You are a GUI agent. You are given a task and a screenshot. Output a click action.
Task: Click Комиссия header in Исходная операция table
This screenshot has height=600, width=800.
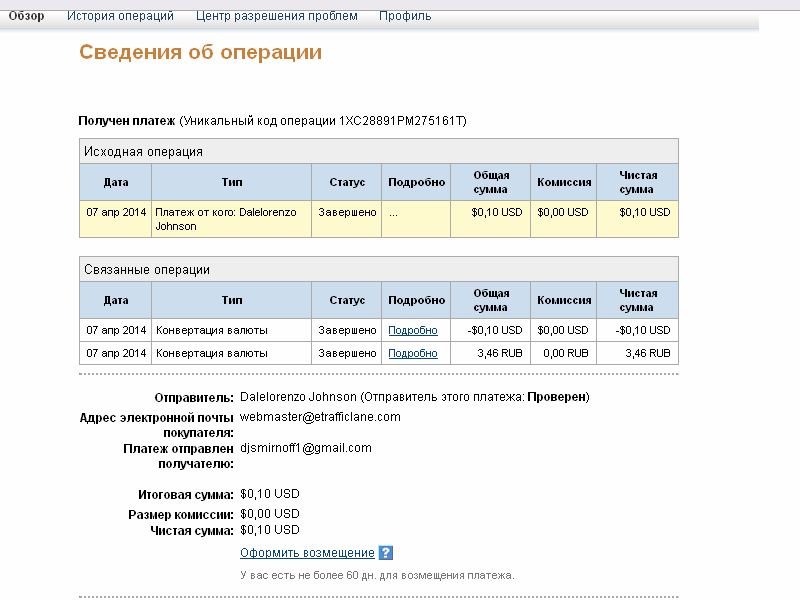[564, 182]
